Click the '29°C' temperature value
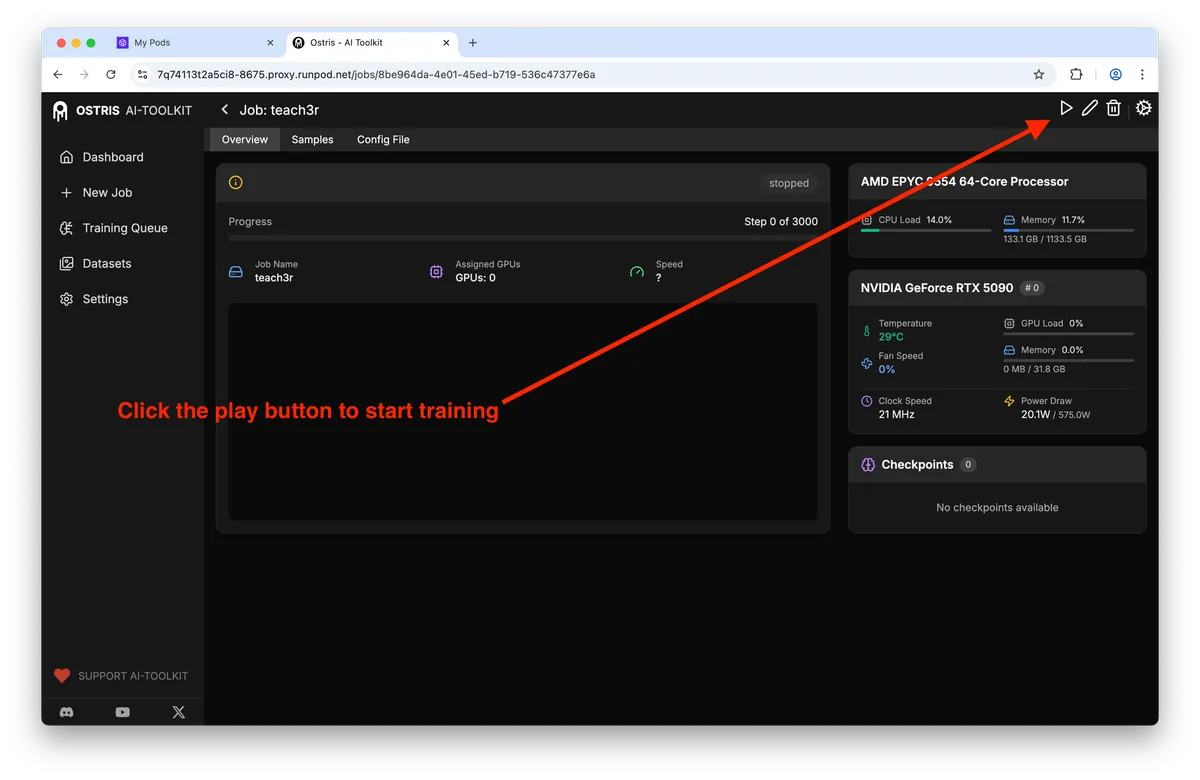This screenshot has height=780, width=1200. click(x=891, y=337)
